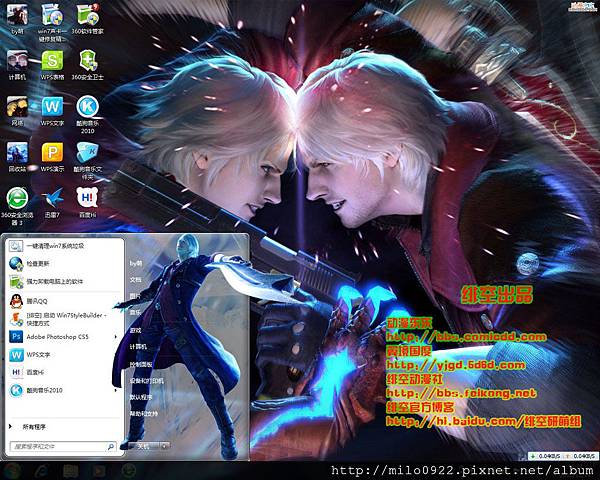Launch WPS表格 from the desktop
Image resolution: width=600 pixels, height=480 pixels.
[52, 65]
